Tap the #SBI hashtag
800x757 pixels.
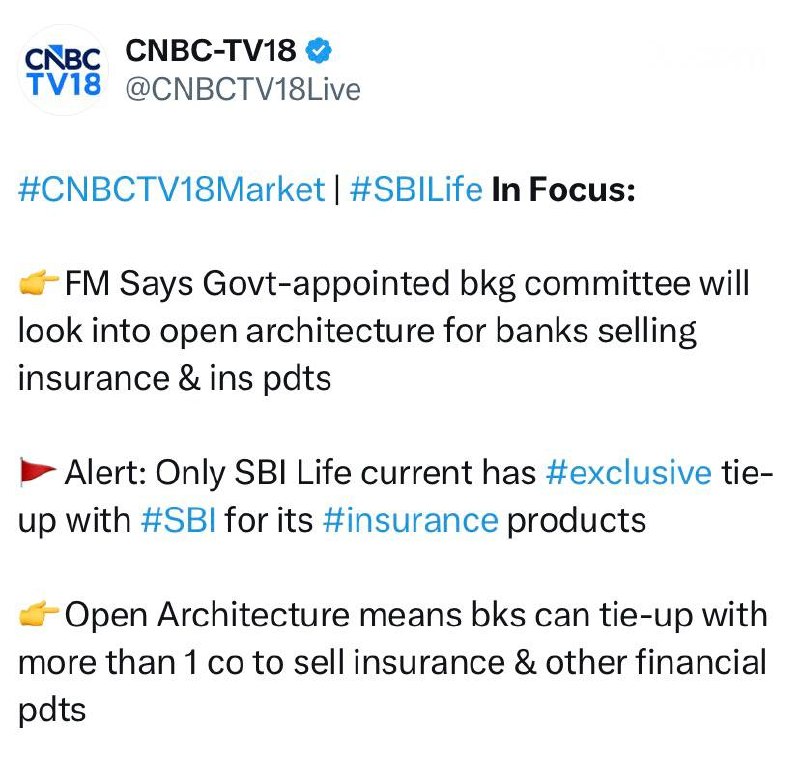[x=179, y=520]
